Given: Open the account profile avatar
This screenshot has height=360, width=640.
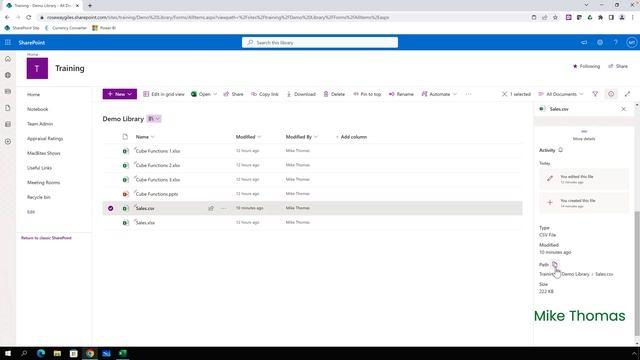Looking at the screenshot, I should coord(631,42).
